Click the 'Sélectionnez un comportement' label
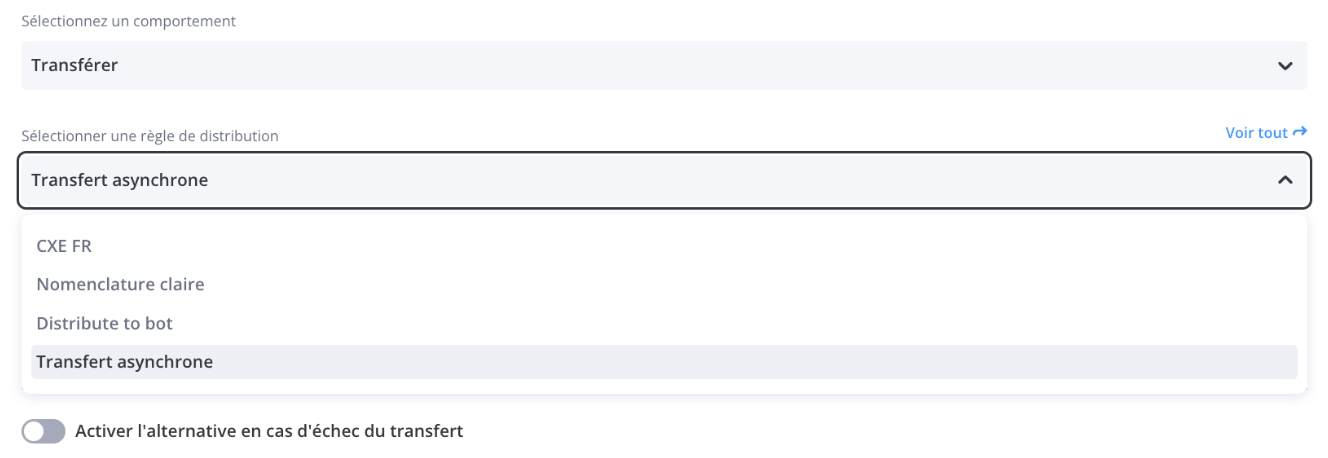 (129, 21)
